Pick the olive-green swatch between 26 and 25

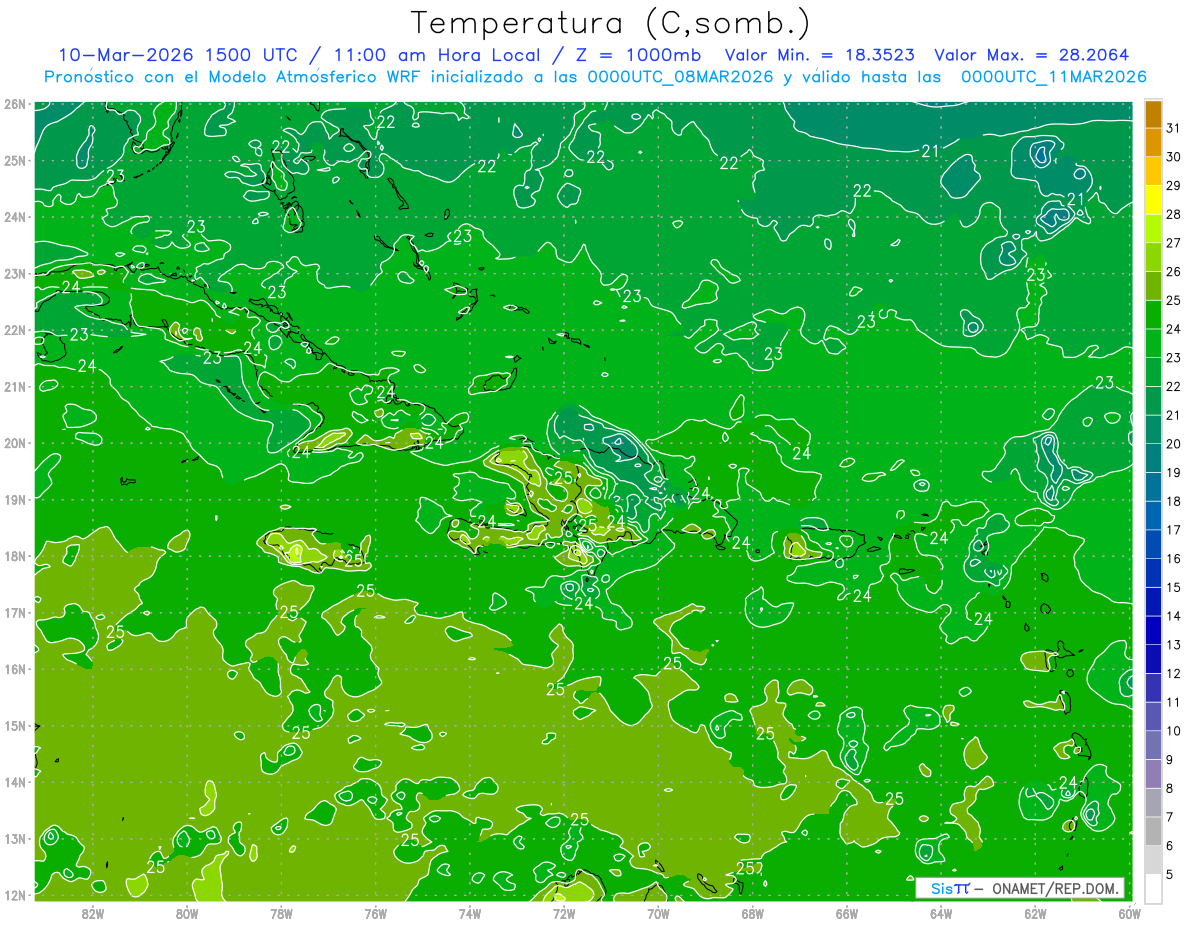[1153, 285]
